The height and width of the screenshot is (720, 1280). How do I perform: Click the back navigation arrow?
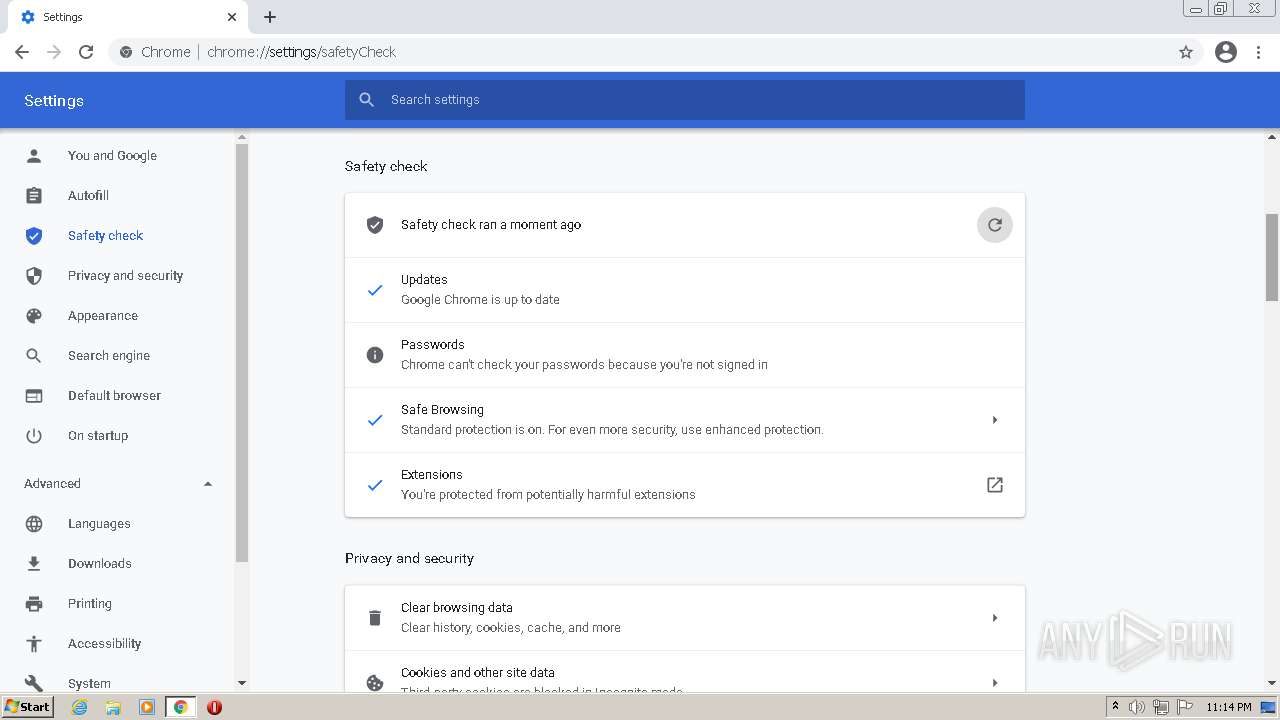[22, 52]
